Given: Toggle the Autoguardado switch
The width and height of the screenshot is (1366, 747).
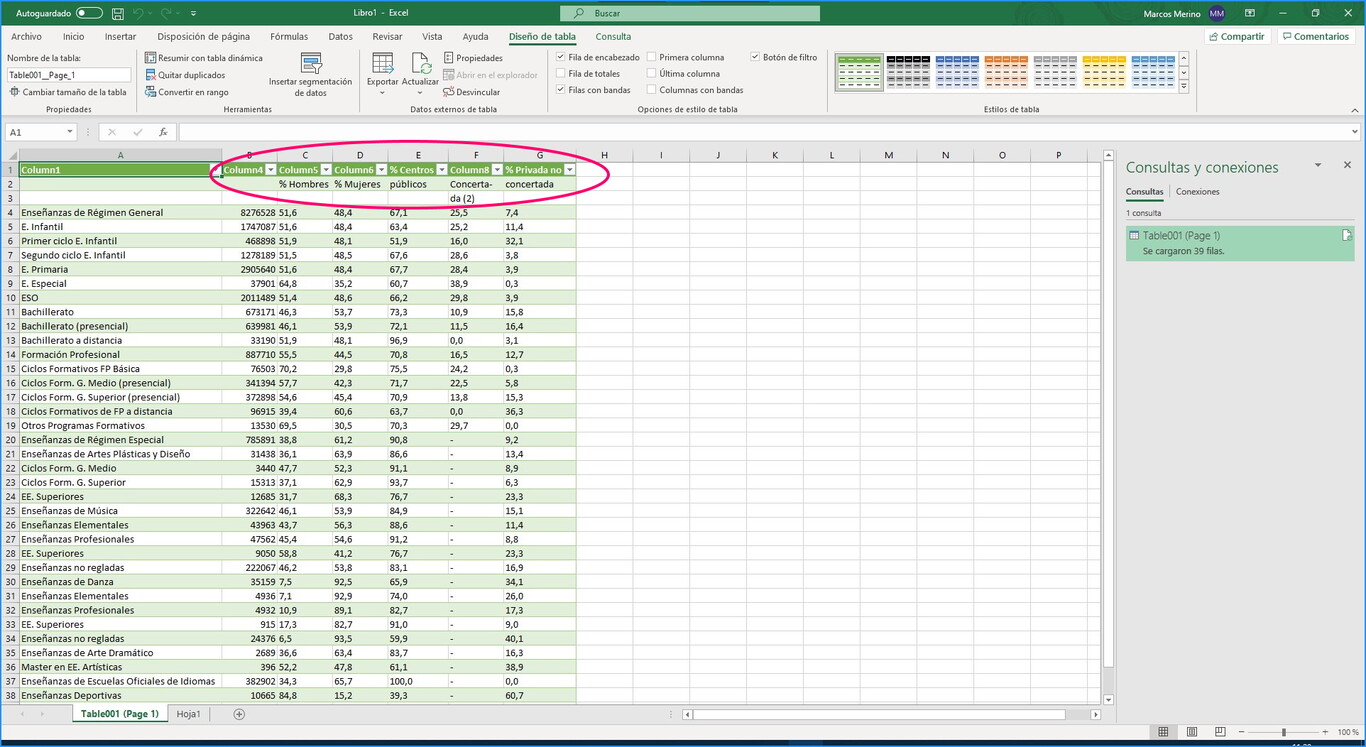Looking at the screenshot, I should coord(89,13).
